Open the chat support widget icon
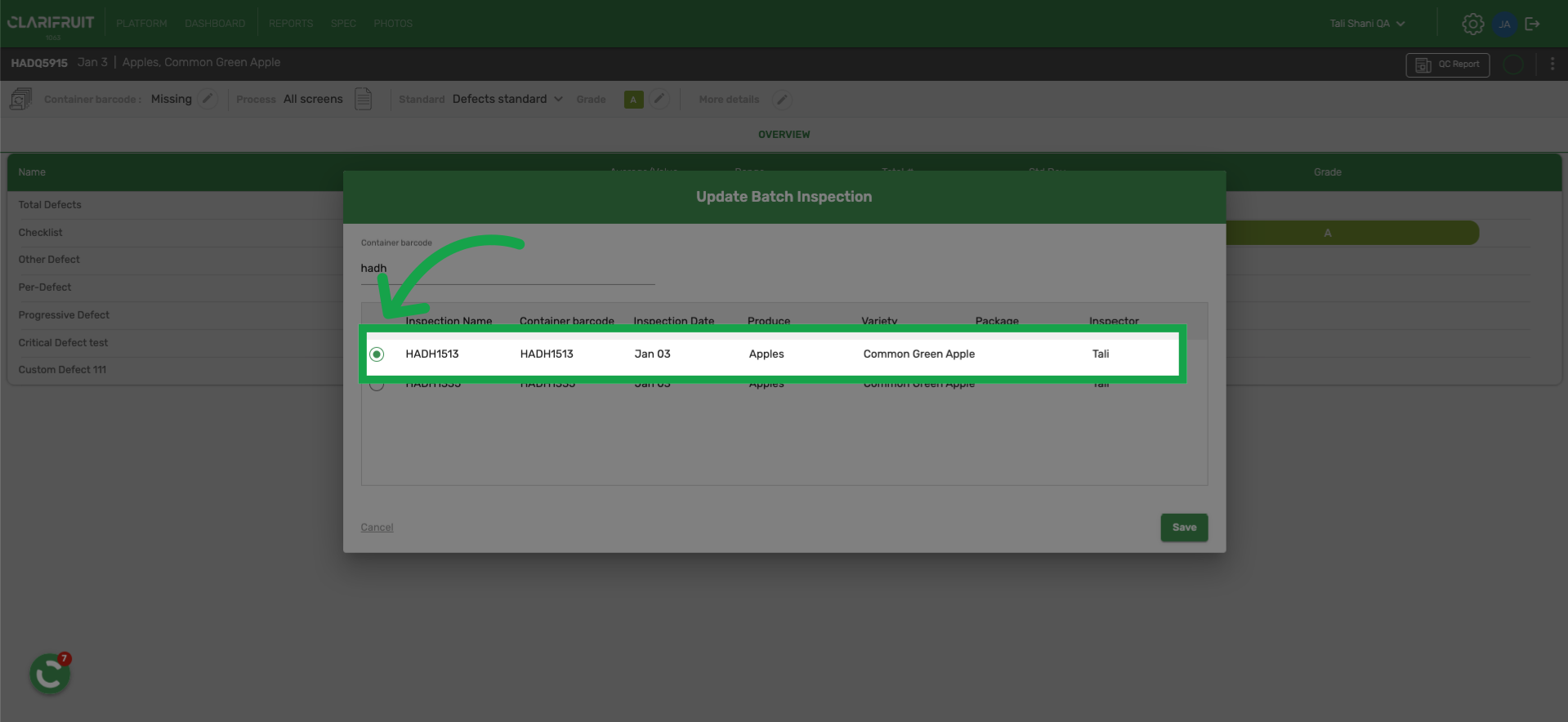Image resolution: width=1568 pixels, height=722 pixels. (50, 674)
